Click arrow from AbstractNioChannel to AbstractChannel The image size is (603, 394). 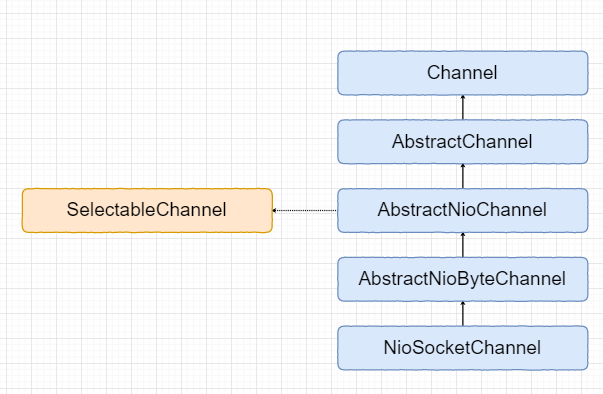(463, 176)
